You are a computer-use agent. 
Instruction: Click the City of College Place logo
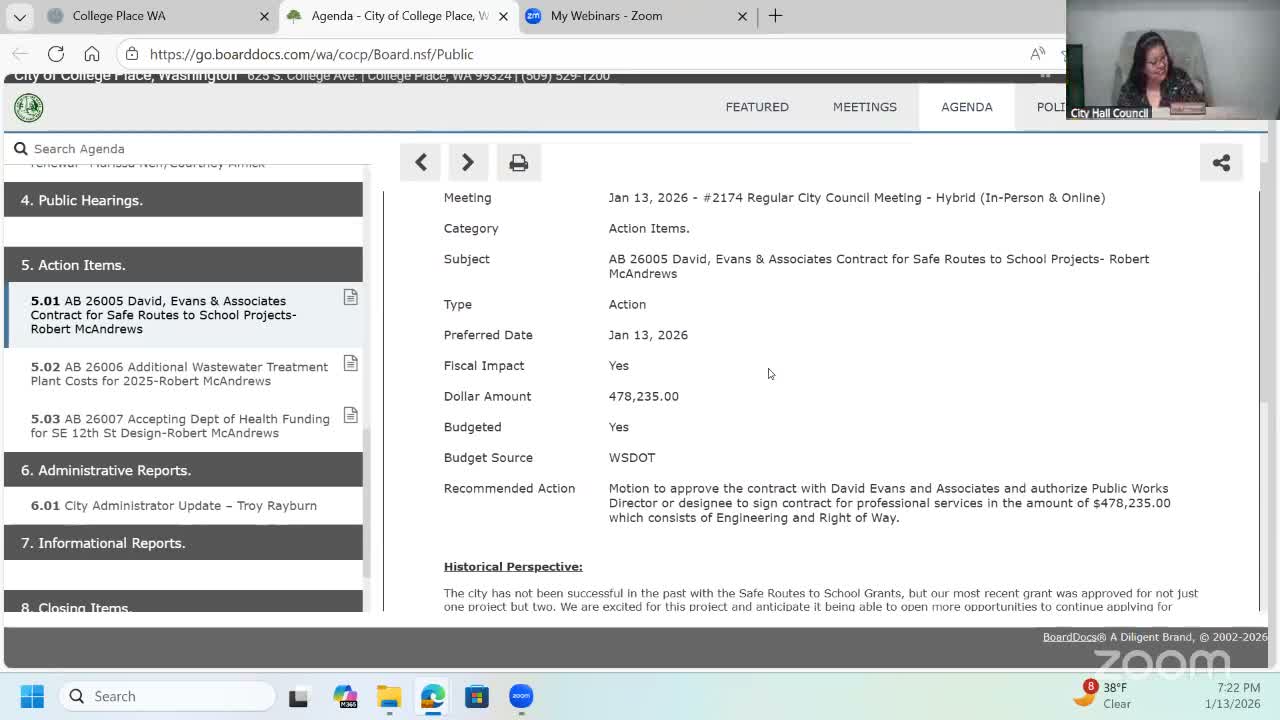tap(28, 107)
